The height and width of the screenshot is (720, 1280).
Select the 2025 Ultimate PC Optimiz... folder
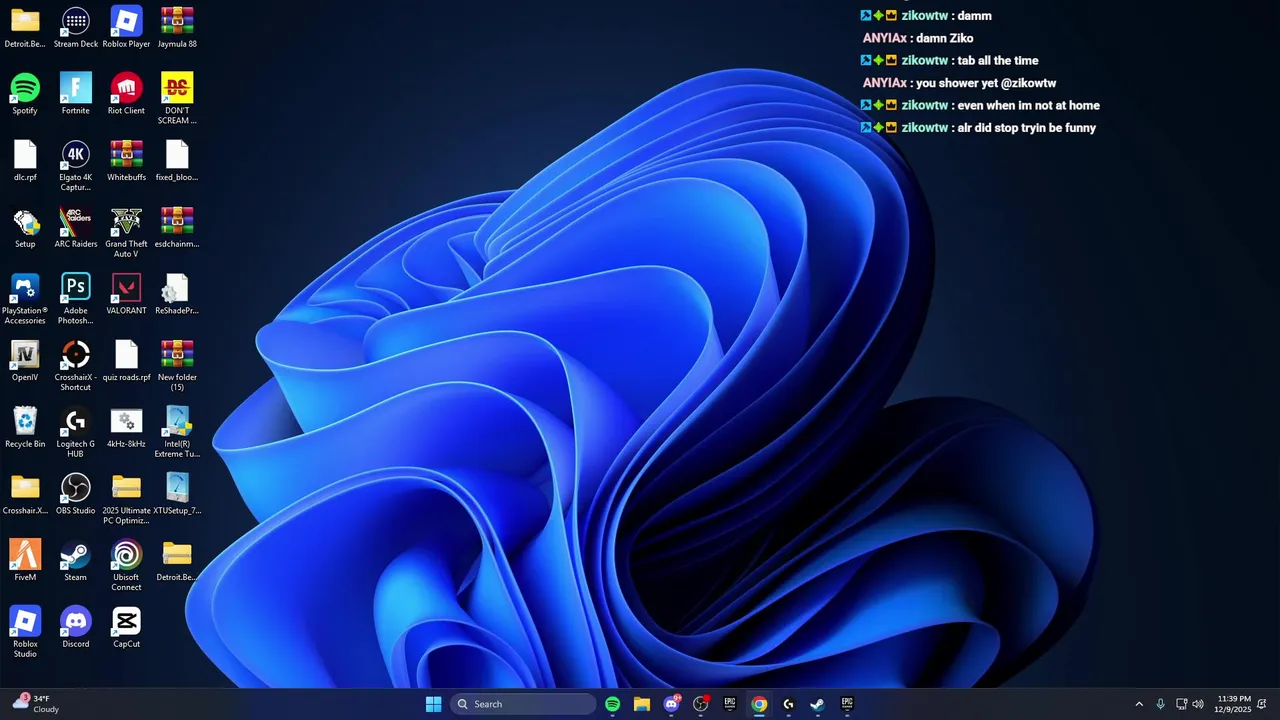(x=126, y=500)
